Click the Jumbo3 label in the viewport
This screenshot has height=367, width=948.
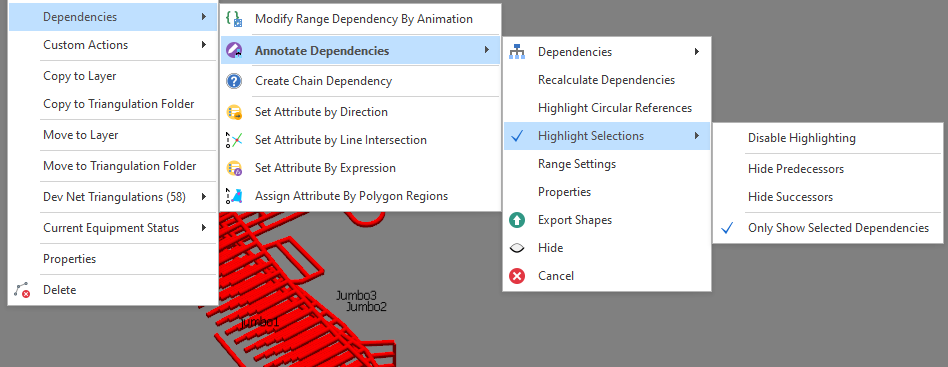pyautogui.click(x=357, y=296)
